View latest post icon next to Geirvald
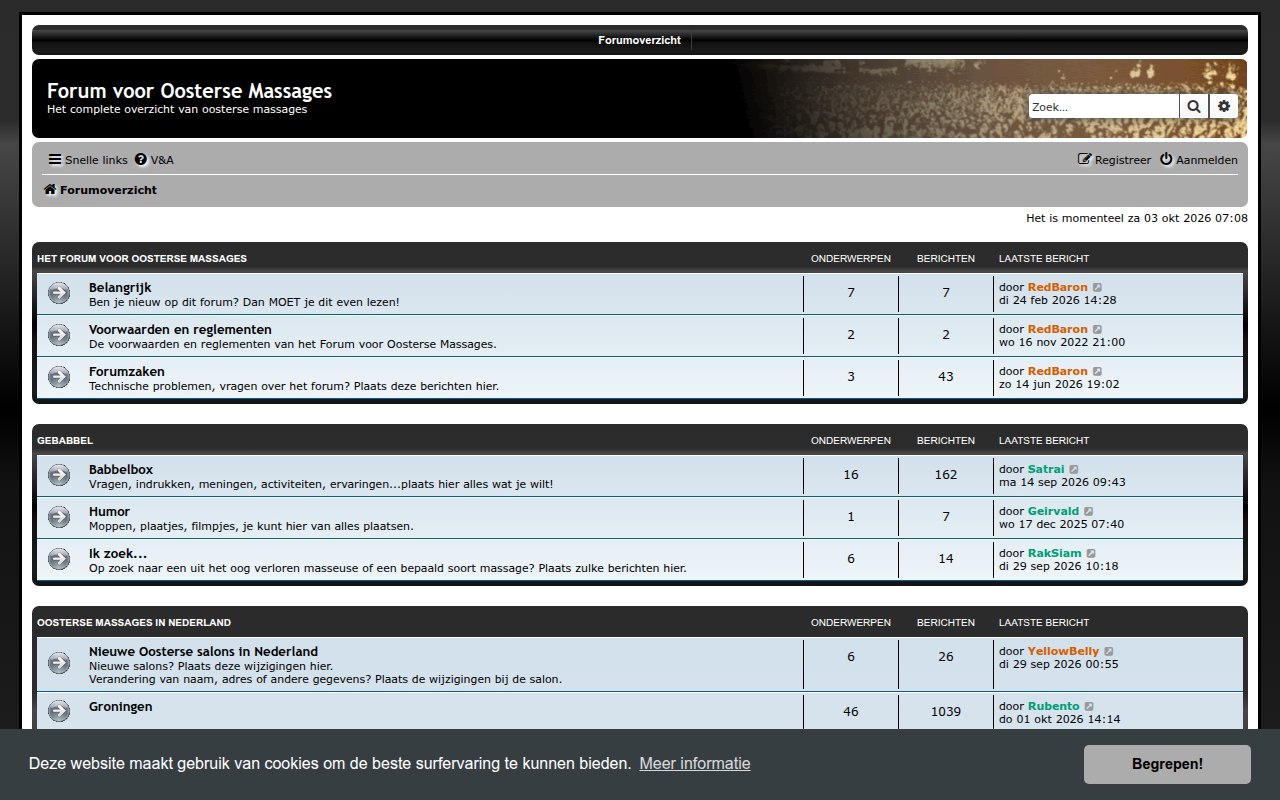Image resolution: width=1280 pixels, height=800 pixels. tap(1089, 511)
